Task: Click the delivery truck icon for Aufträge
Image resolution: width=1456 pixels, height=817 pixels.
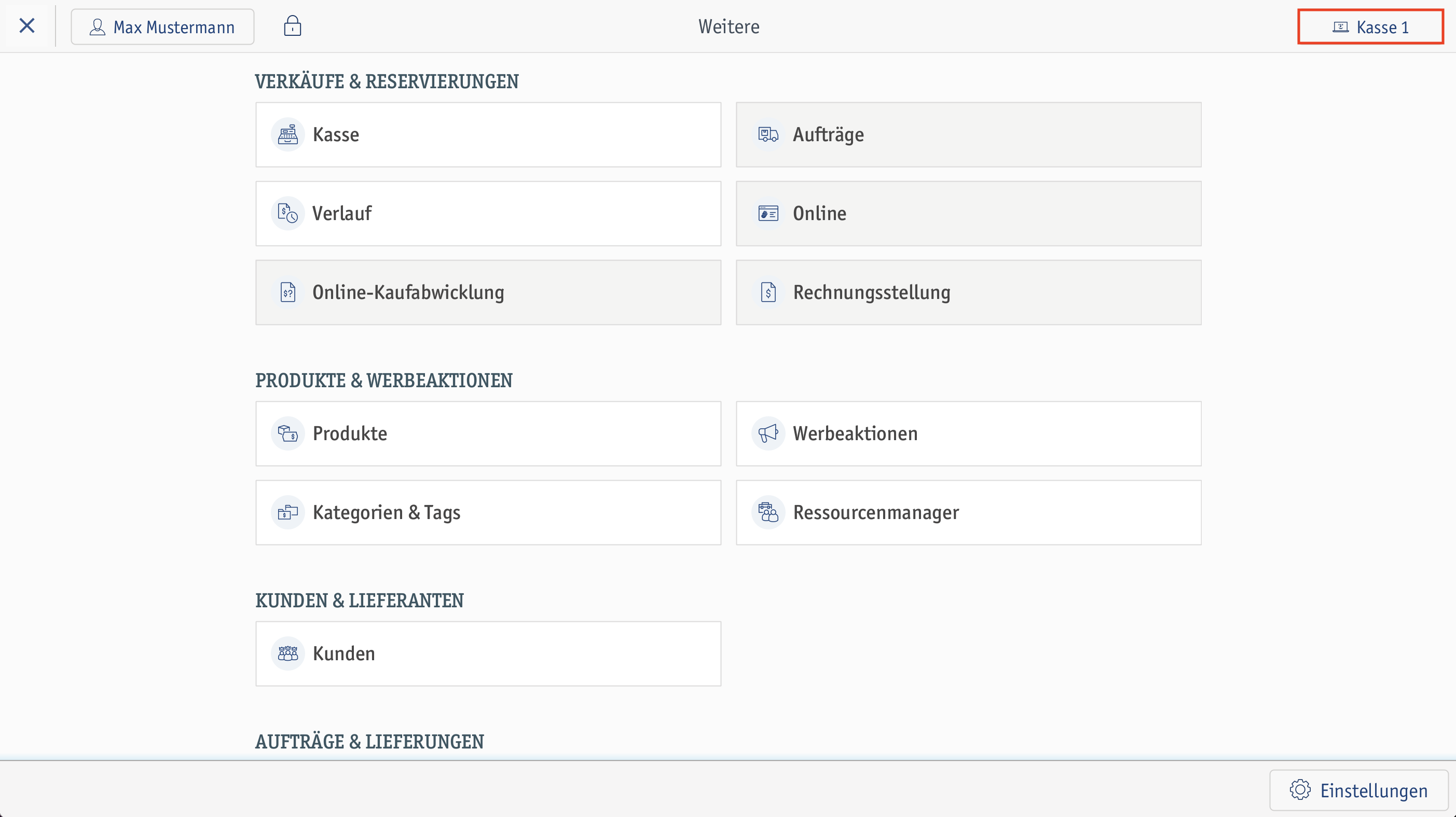Action: tap(768, 134)
